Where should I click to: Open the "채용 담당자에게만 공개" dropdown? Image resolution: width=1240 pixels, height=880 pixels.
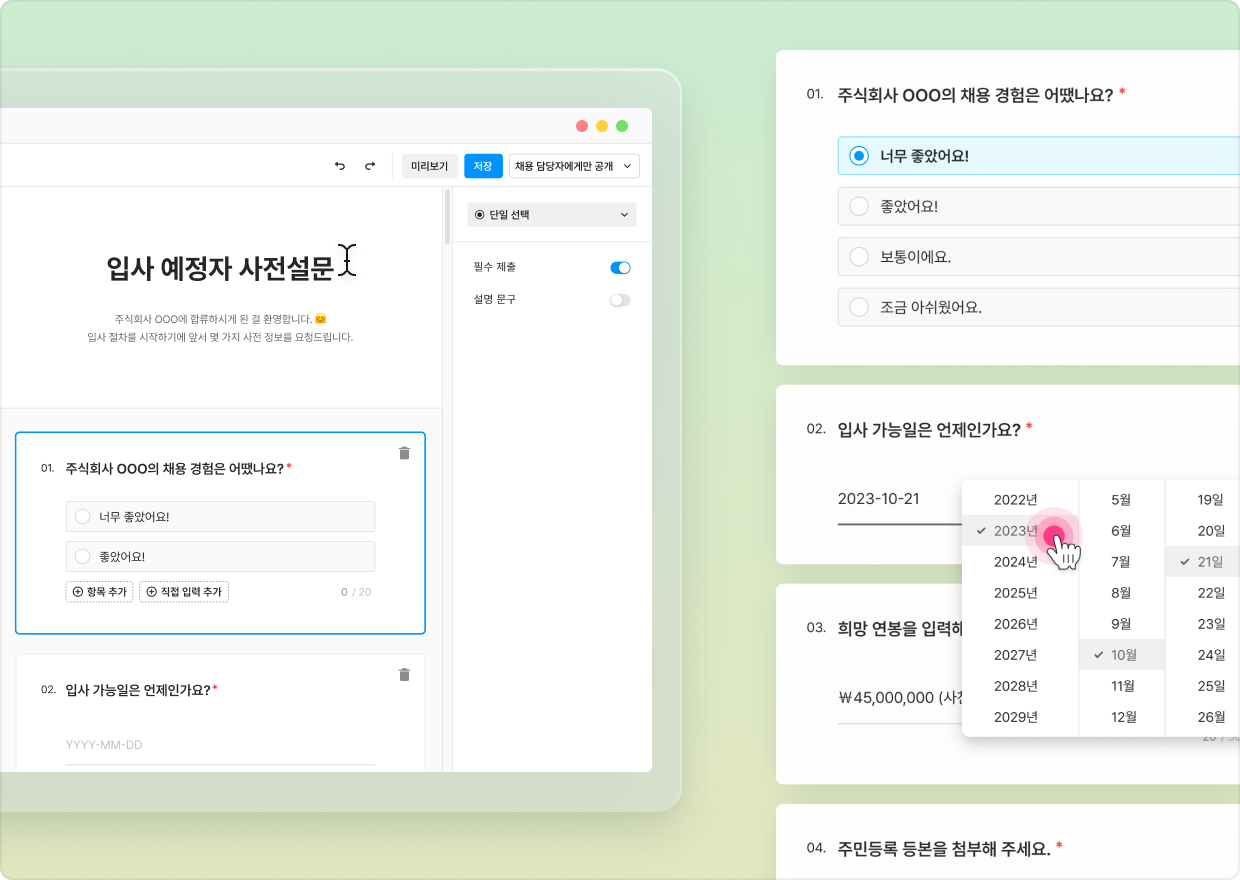pos(573,166)
